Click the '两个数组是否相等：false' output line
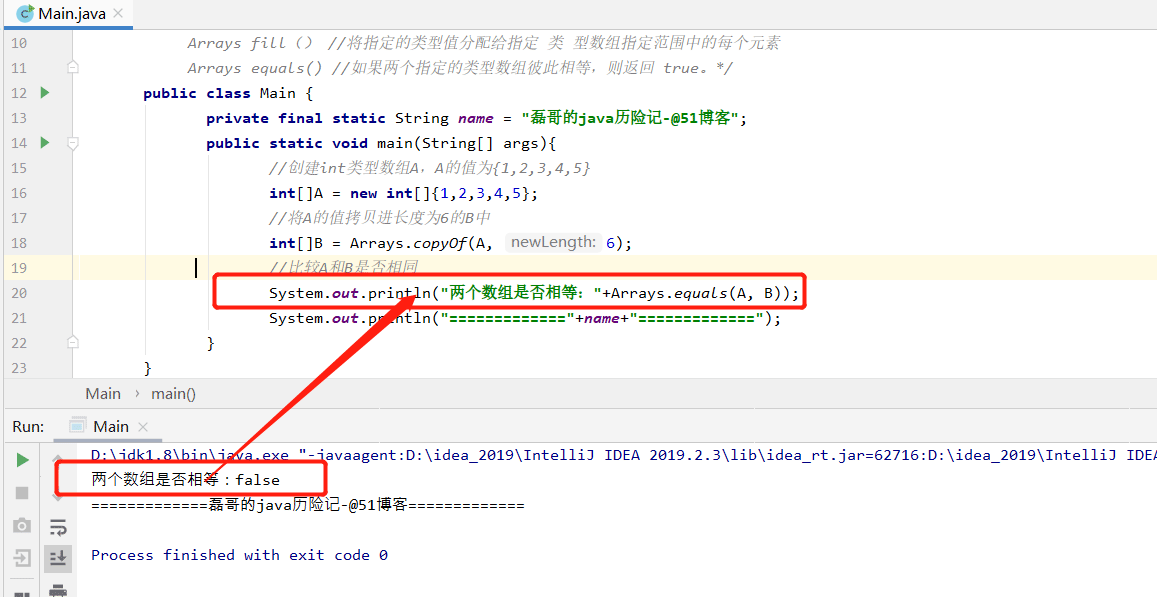 185,480
